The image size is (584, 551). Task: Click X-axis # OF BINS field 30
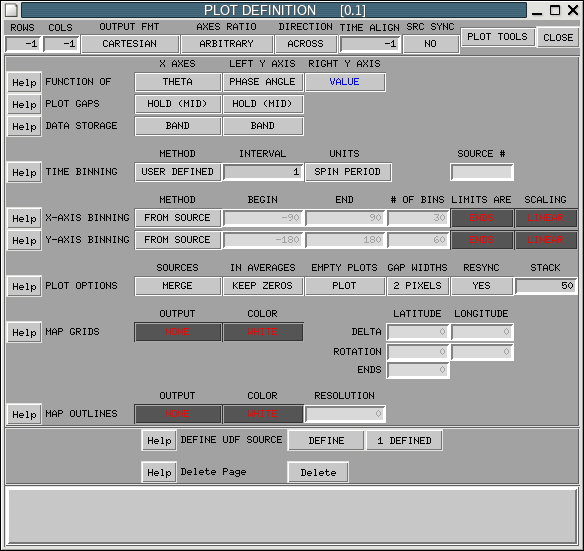click(x=418, y=218)
